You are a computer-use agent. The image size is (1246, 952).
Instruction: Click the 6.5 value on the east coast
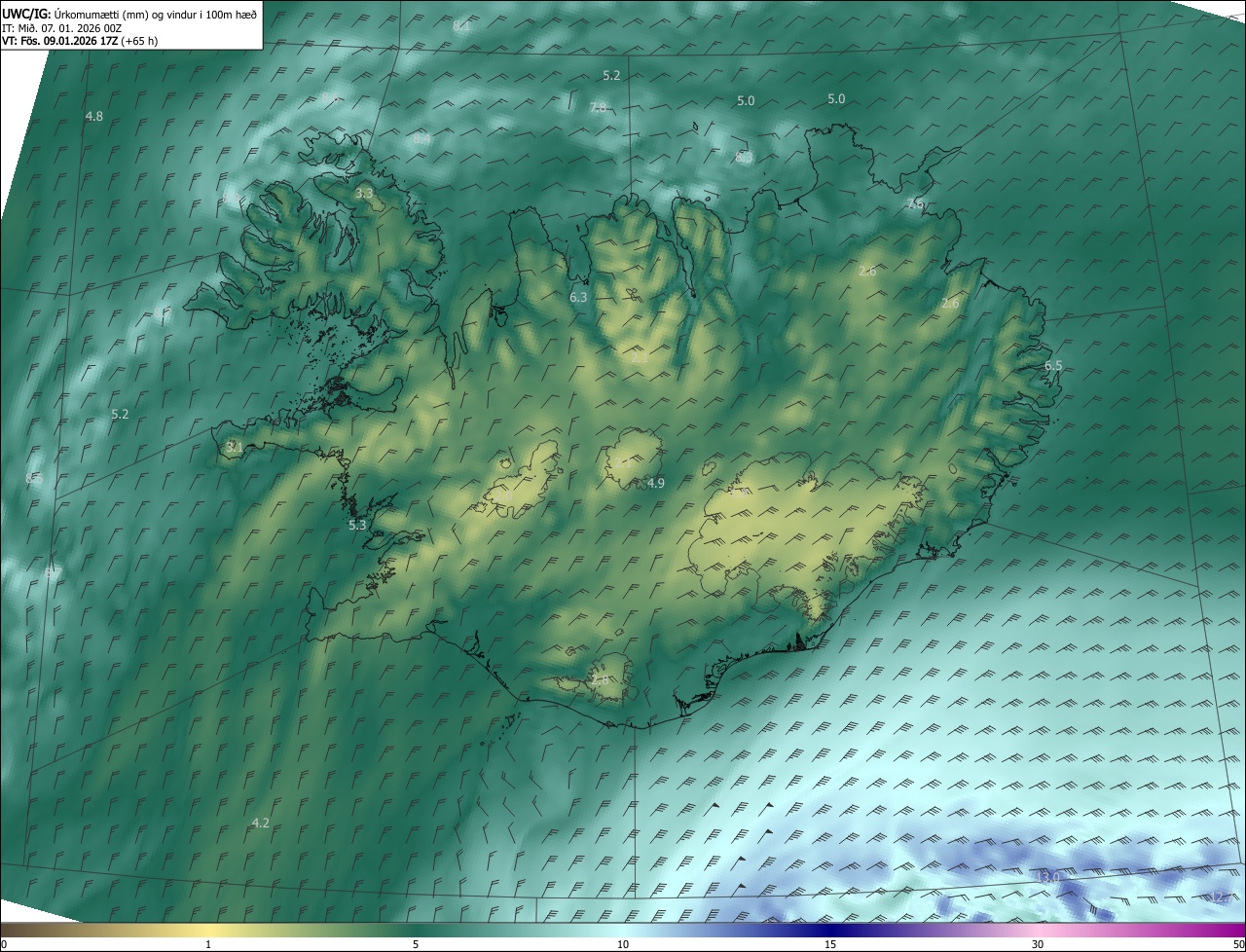click(x=1053, y=365)
